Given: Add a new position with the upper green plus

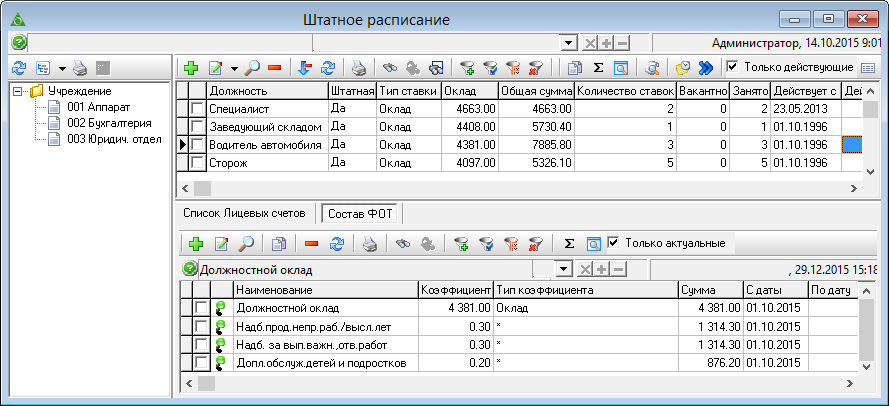Looking at the screenshot, I should (191, 68).
